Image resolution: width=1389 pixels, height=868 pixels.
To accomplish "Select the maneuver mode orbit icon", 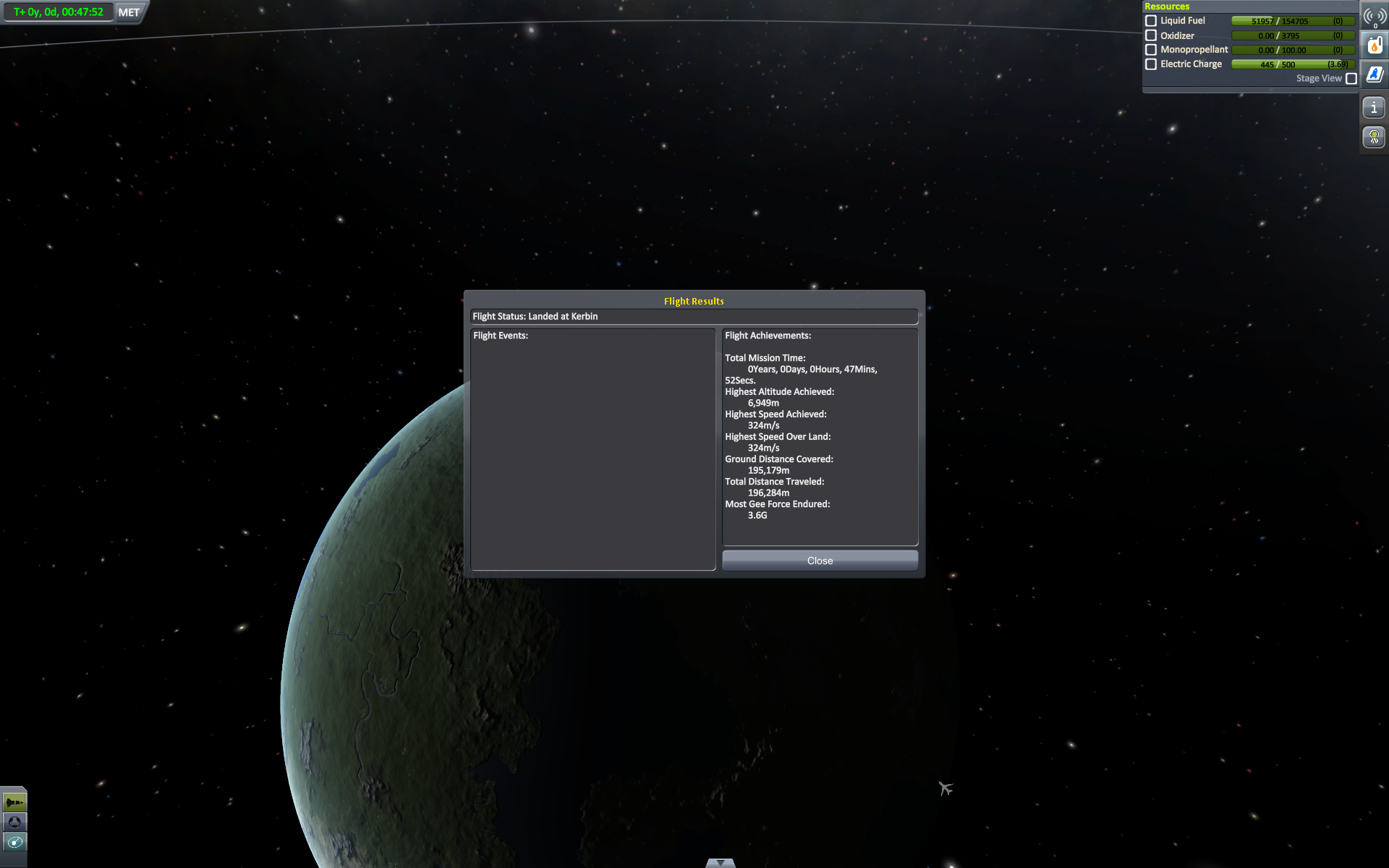I will click(x=14, y=842).
